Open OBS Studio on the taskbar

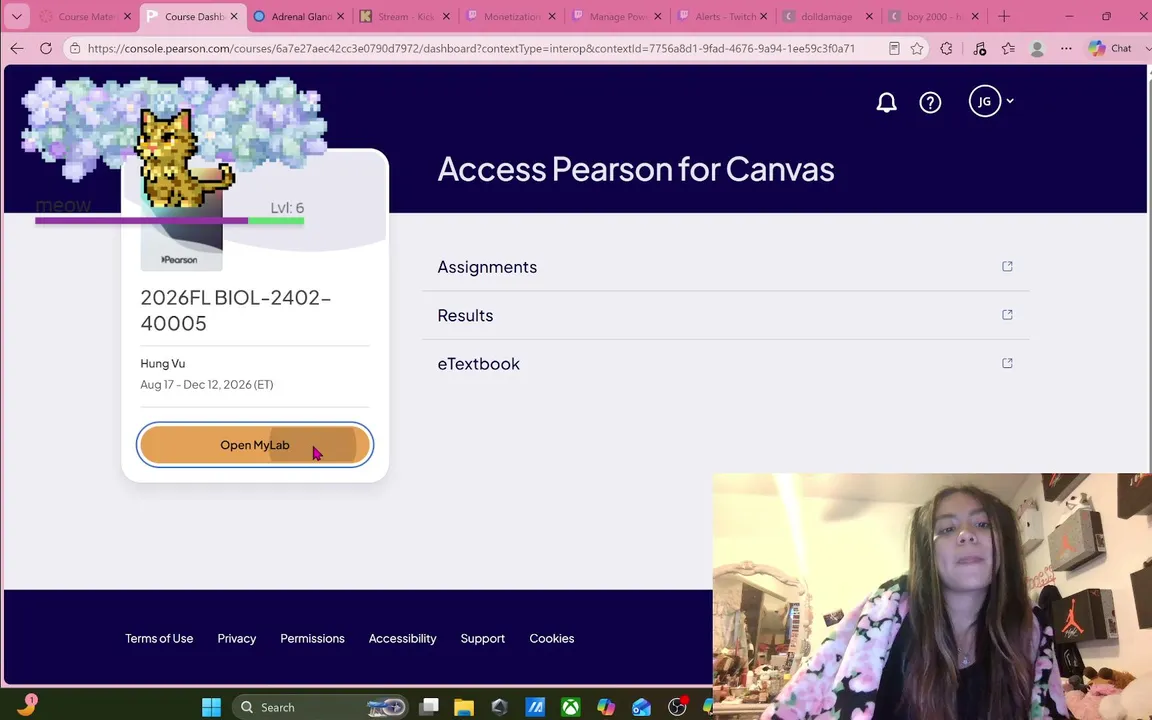click(x=677, y=707)
